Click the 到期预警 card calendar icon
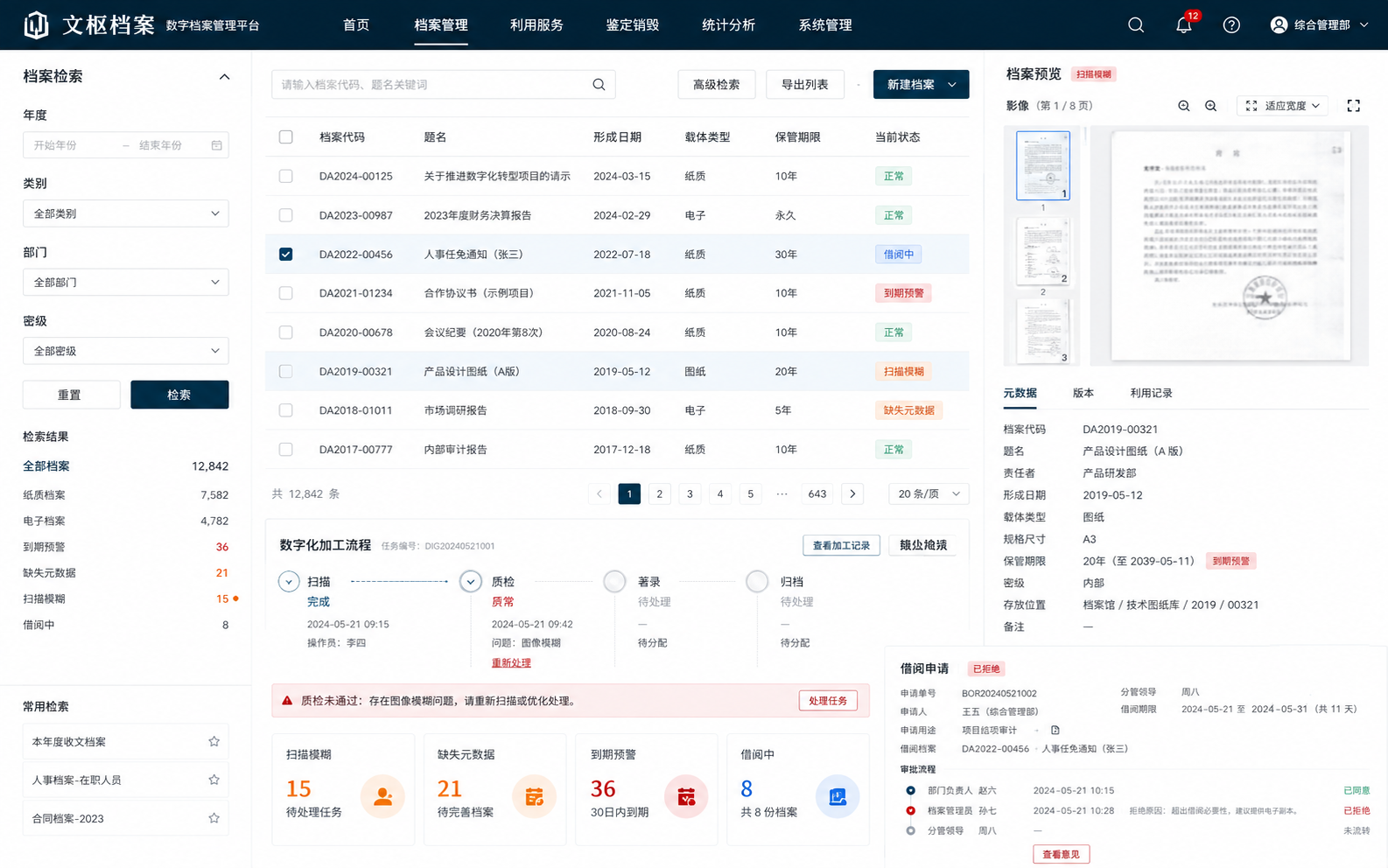The height and width of the screenshot is (868, 1388). tap(686, 796)
